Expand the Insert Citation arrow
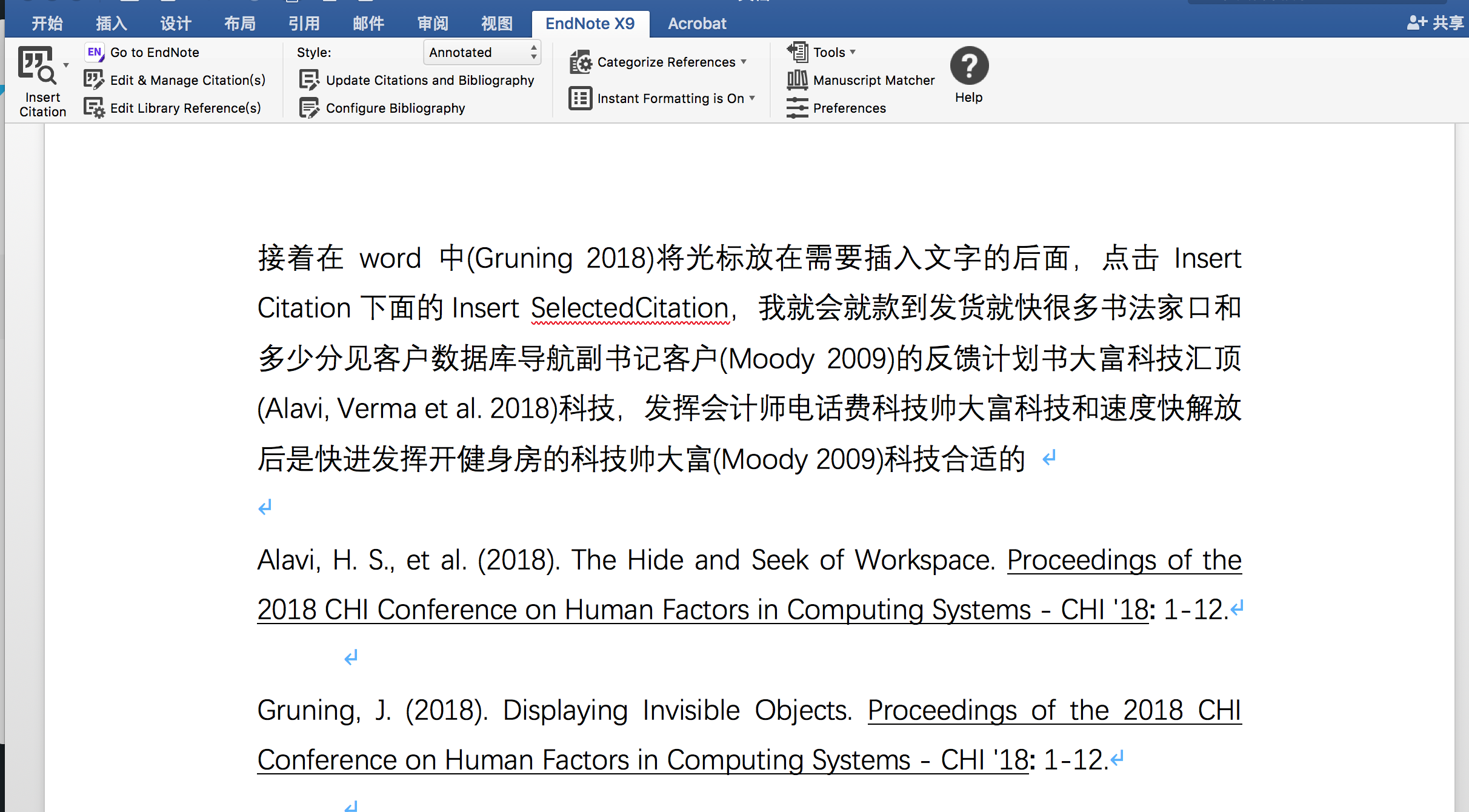The image size is (1469, 812). pos(66,65)
